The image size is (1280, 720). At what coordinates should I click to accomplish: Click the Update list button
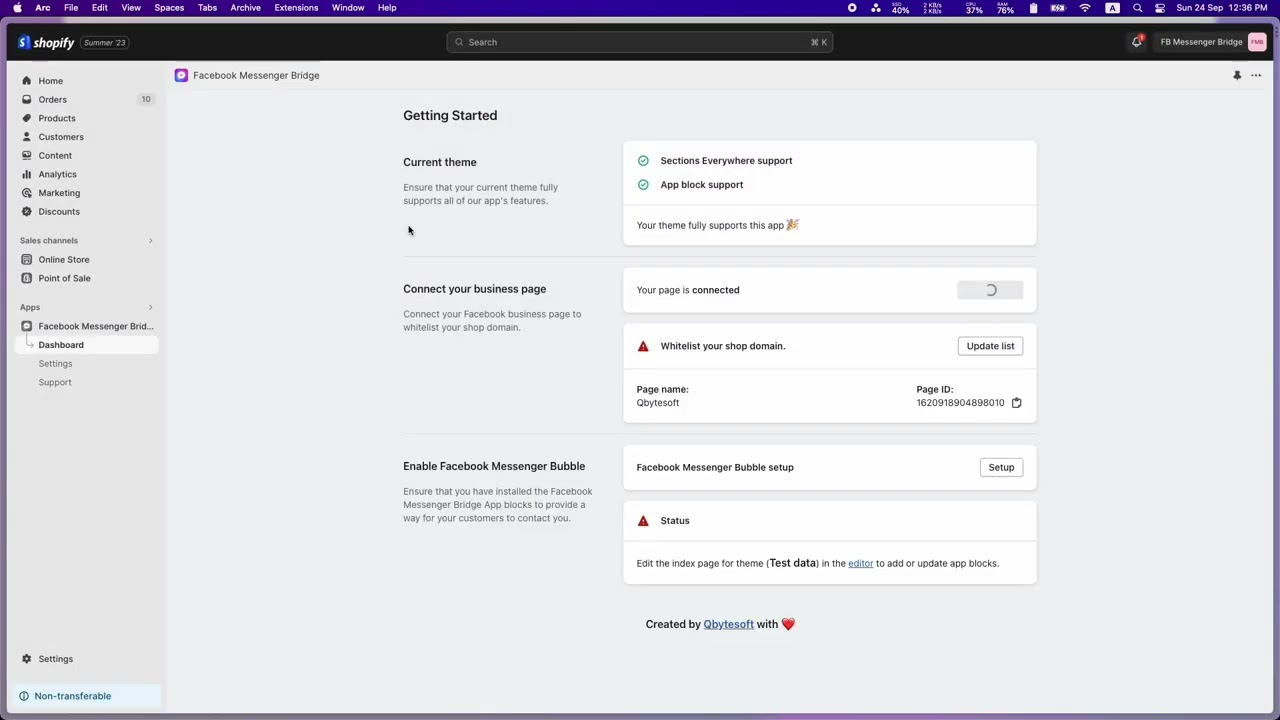click(990, 345)
